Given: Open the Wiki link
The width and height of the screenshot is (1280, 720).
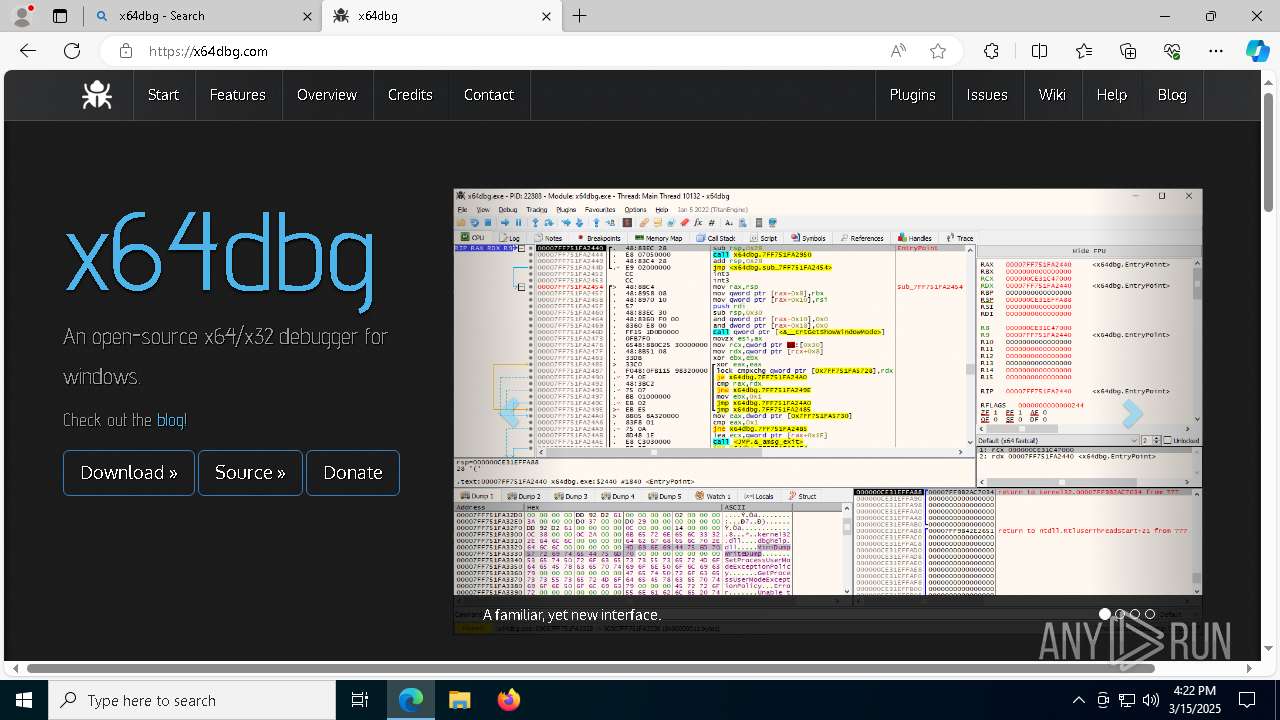Looking at the screenshot, I should 1052,95.
